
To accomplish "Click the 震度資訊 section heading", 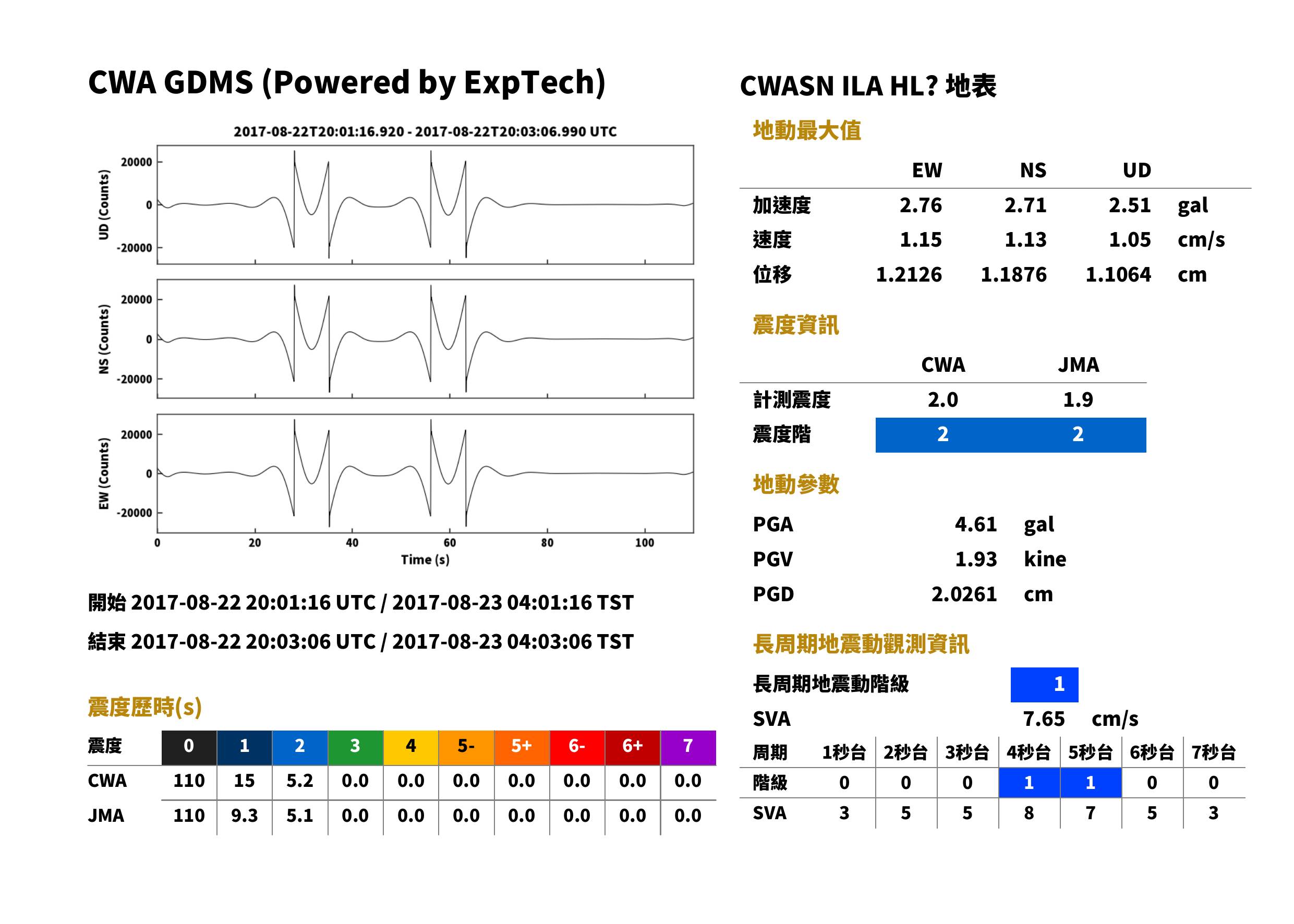I will (795, 325).
